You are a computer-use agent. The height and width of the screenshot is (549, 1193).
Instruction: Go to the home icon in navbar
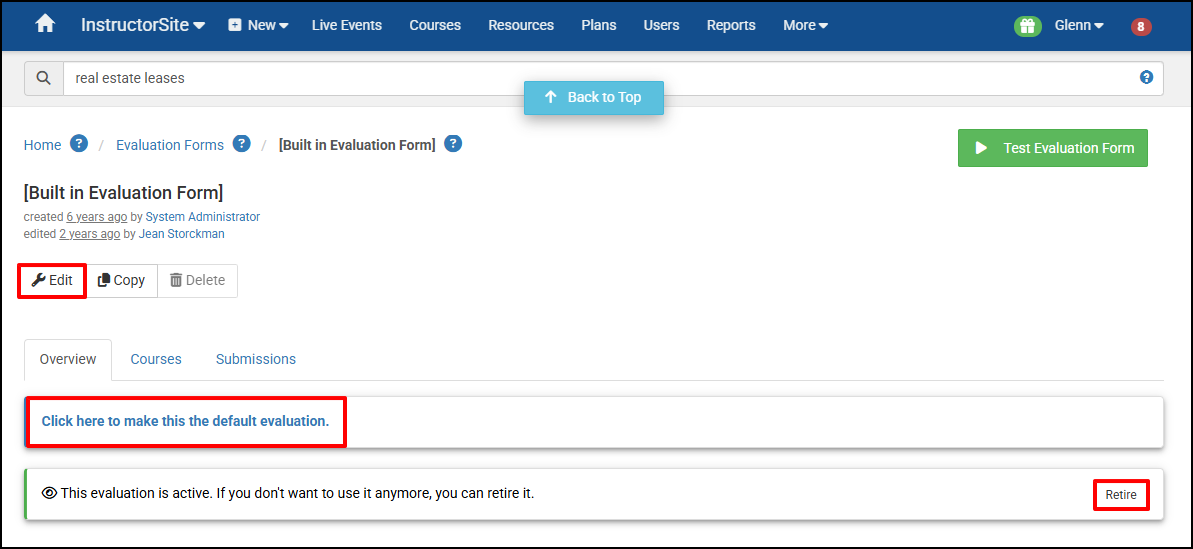tap(45, 24)
